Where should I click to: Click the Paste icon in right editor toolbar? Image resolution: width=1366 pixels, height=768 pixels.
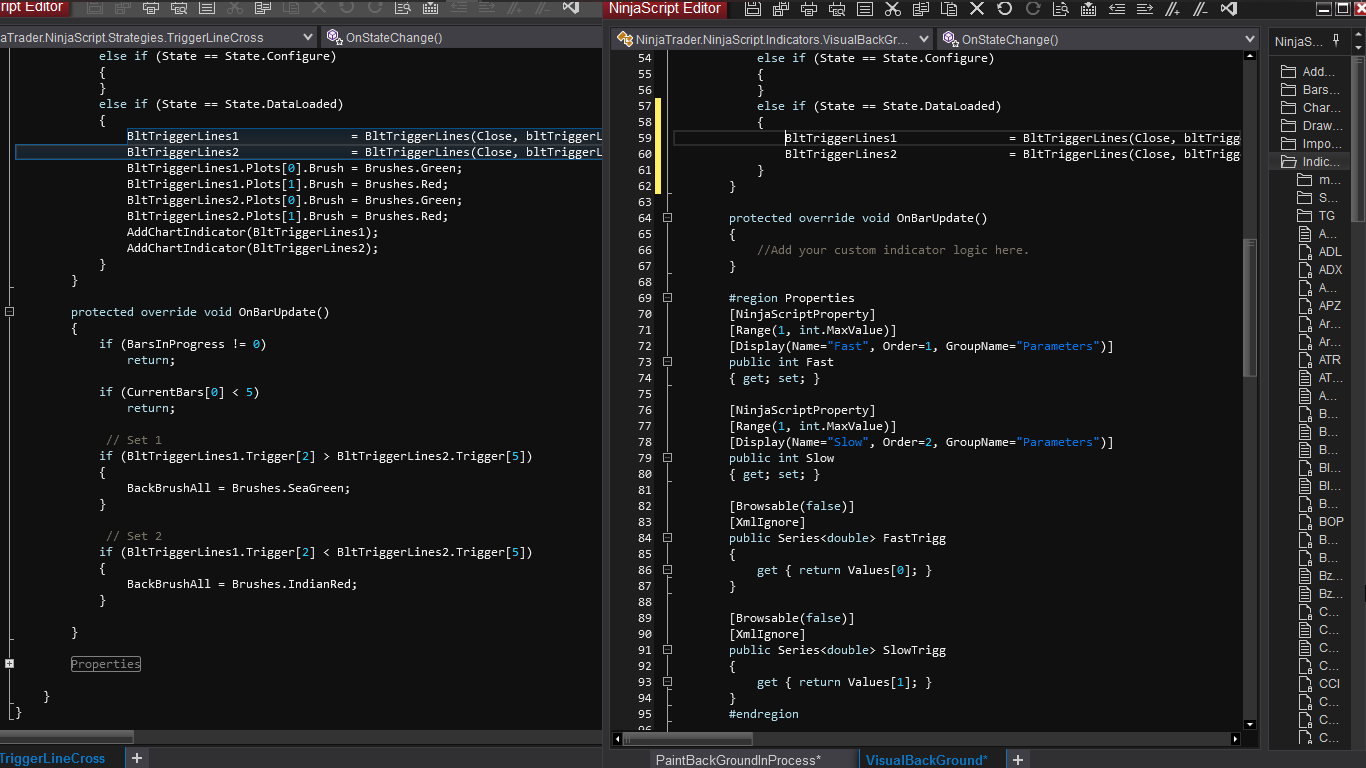click(x=949, y=9)
